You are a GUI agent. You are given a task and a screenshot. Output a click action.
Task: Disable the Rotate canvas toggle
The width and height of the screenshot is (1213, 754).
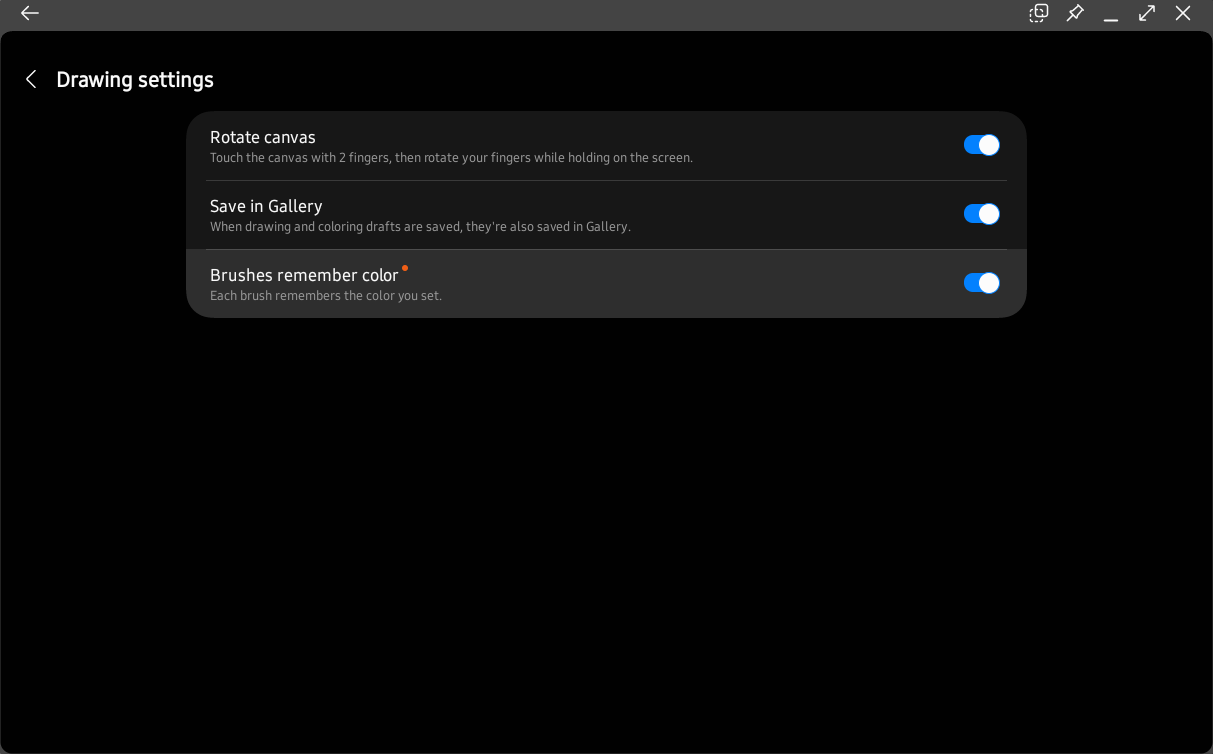[981, 145]
